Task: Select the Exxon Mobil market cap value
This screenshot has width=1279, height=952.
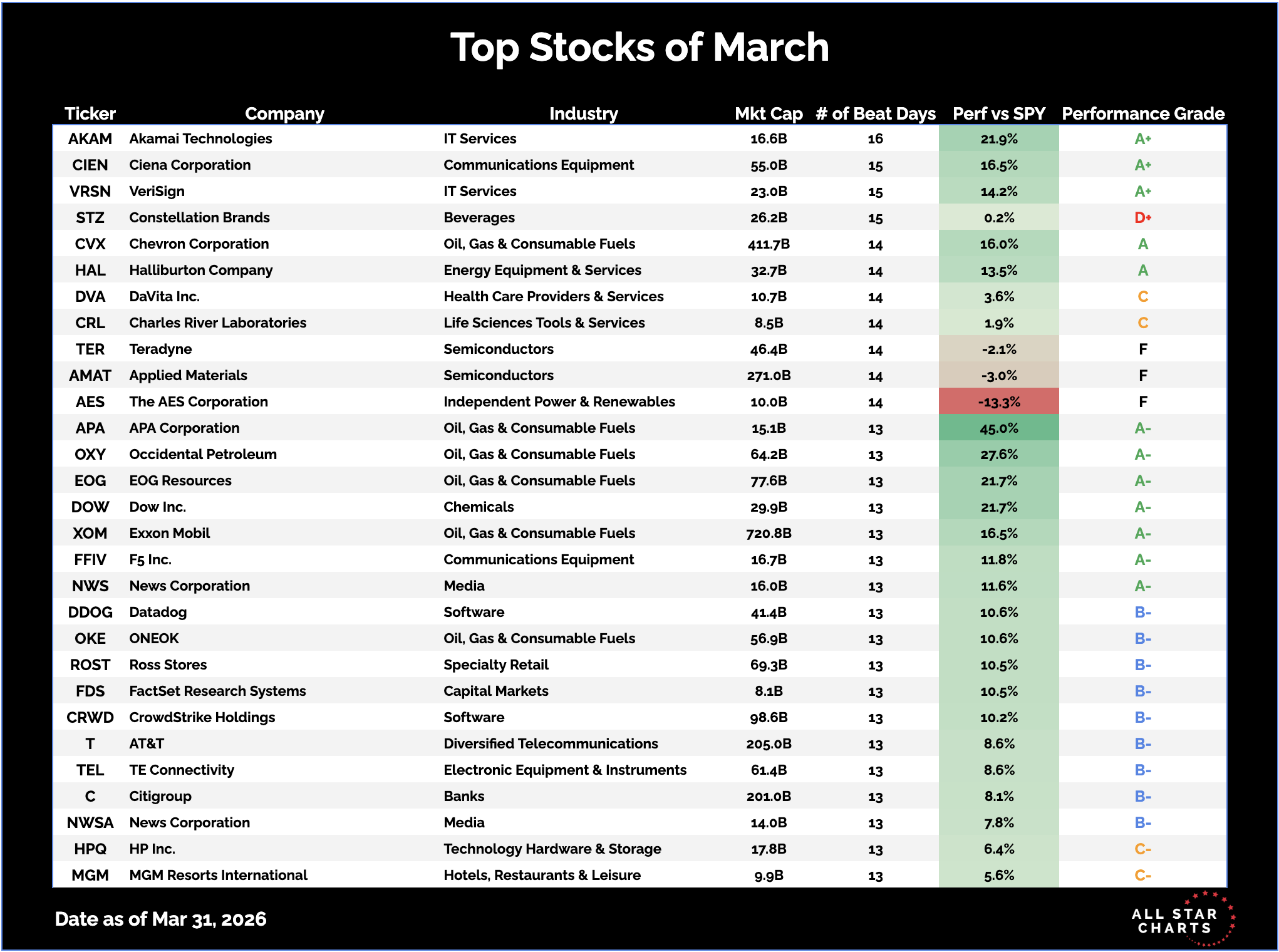Action: (769, 533)
